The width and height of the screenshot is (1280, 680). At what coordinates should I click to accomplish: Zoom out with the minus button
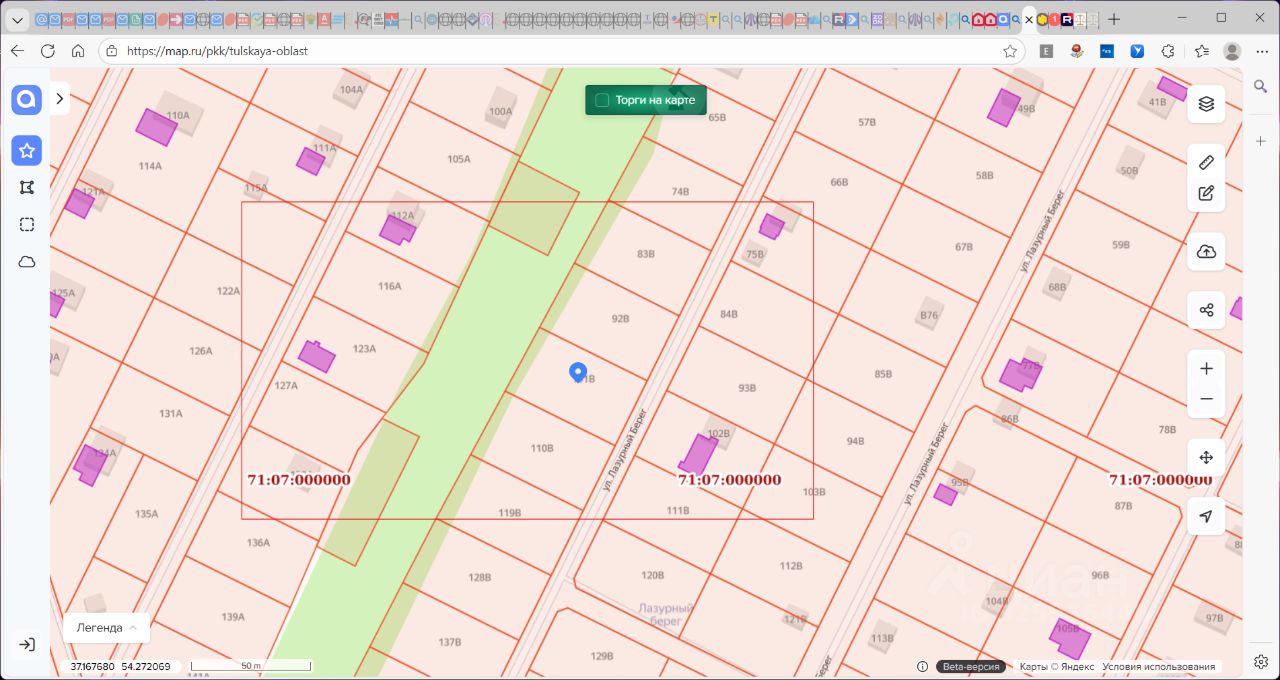tap(1206, 399)
